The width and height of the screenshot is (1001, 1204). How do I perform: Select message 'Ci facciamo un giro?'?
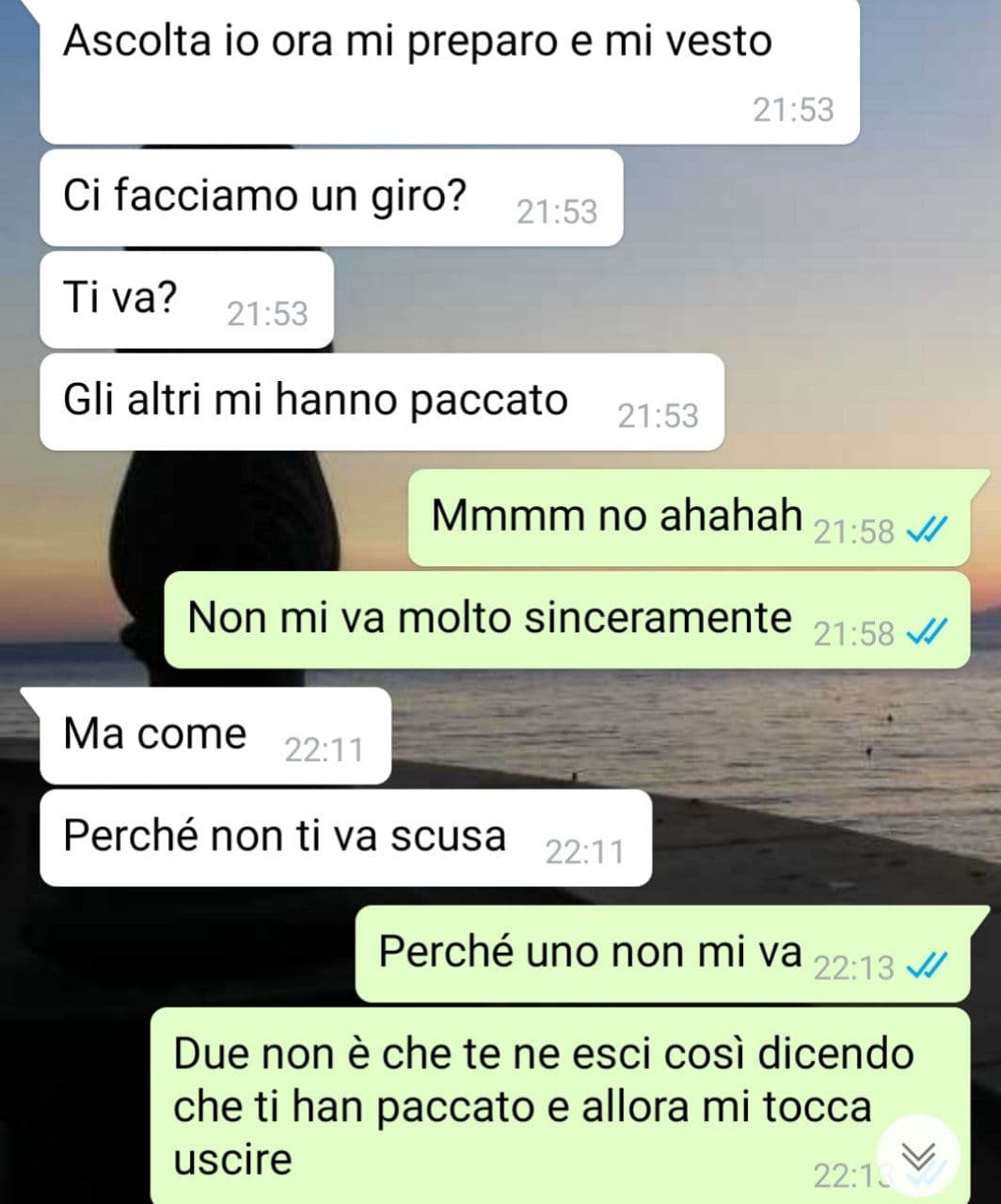tap(331, 198)
